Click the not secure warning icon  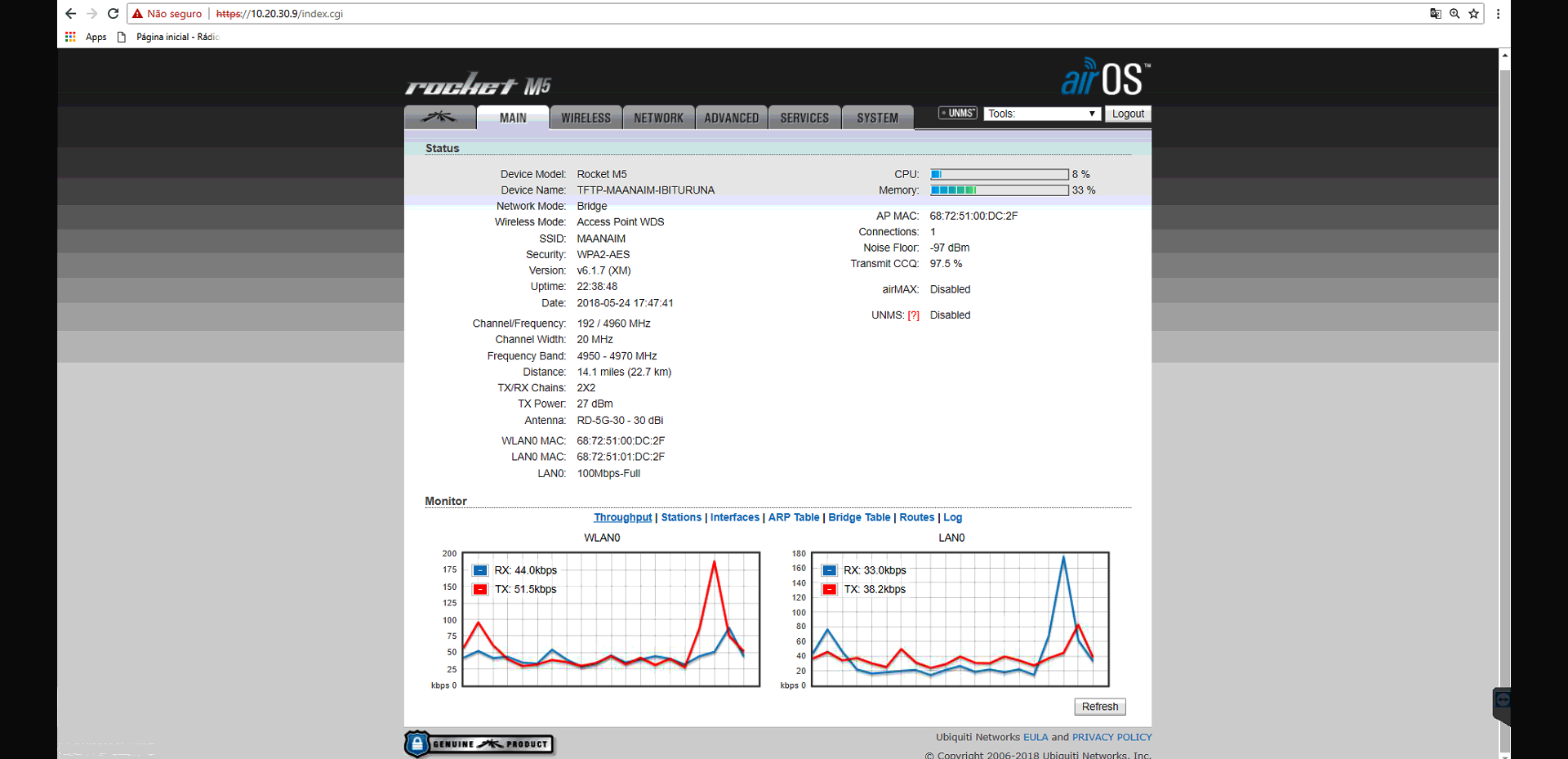point(138,14)
